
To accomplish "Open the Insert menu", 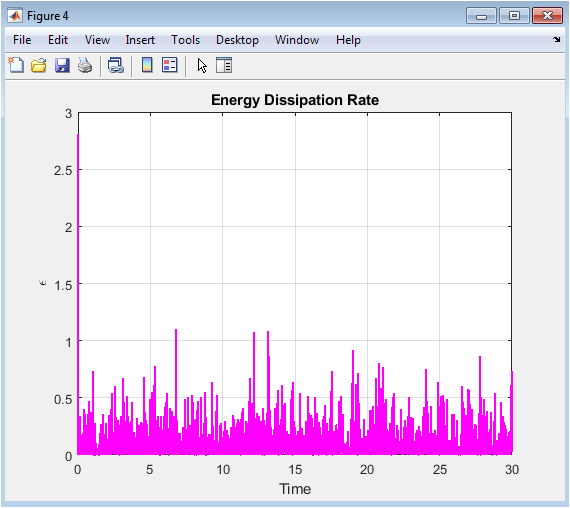I will click(x=140, y=40).
